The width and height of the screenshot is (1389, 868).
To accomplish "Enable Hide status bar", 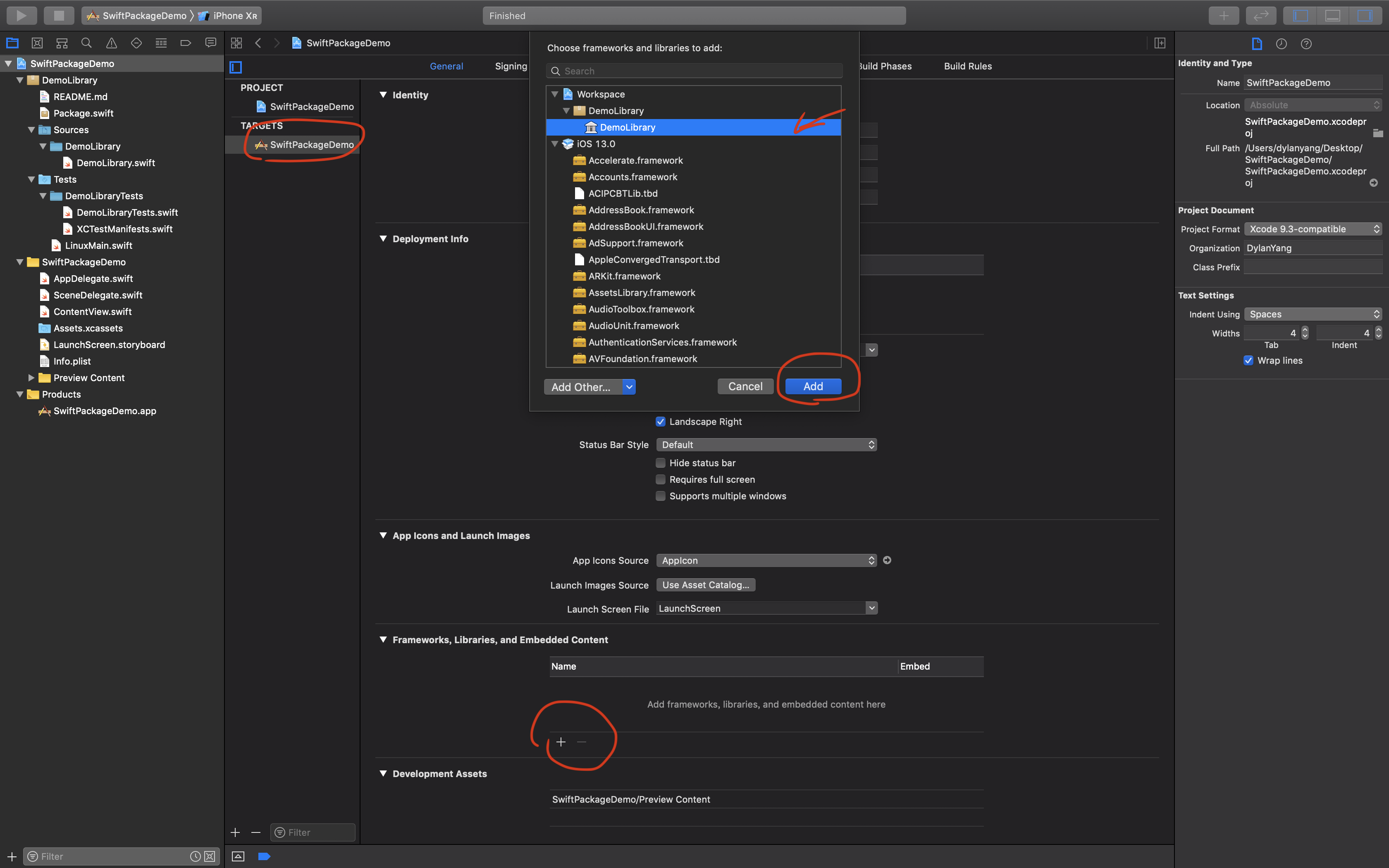I will (x=661, y=463).
